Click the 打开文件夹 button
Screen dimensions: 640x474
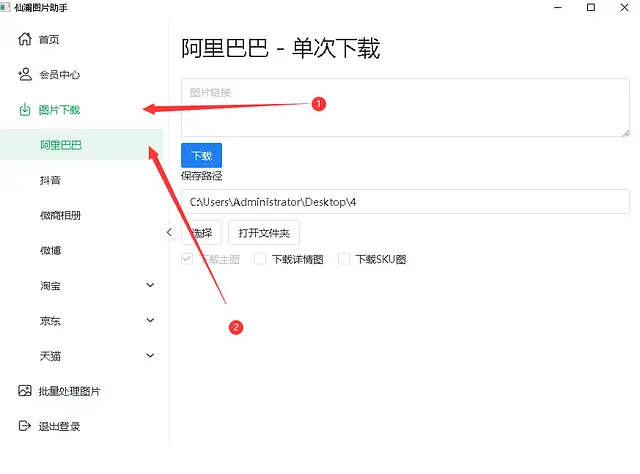264,233
